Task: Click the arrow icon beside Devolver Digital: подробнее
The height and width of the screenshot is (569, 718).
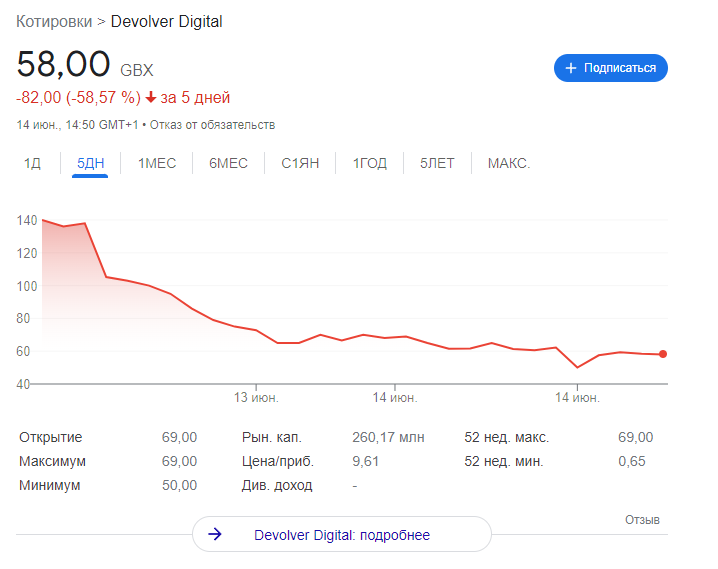Action: pos(214,535)
